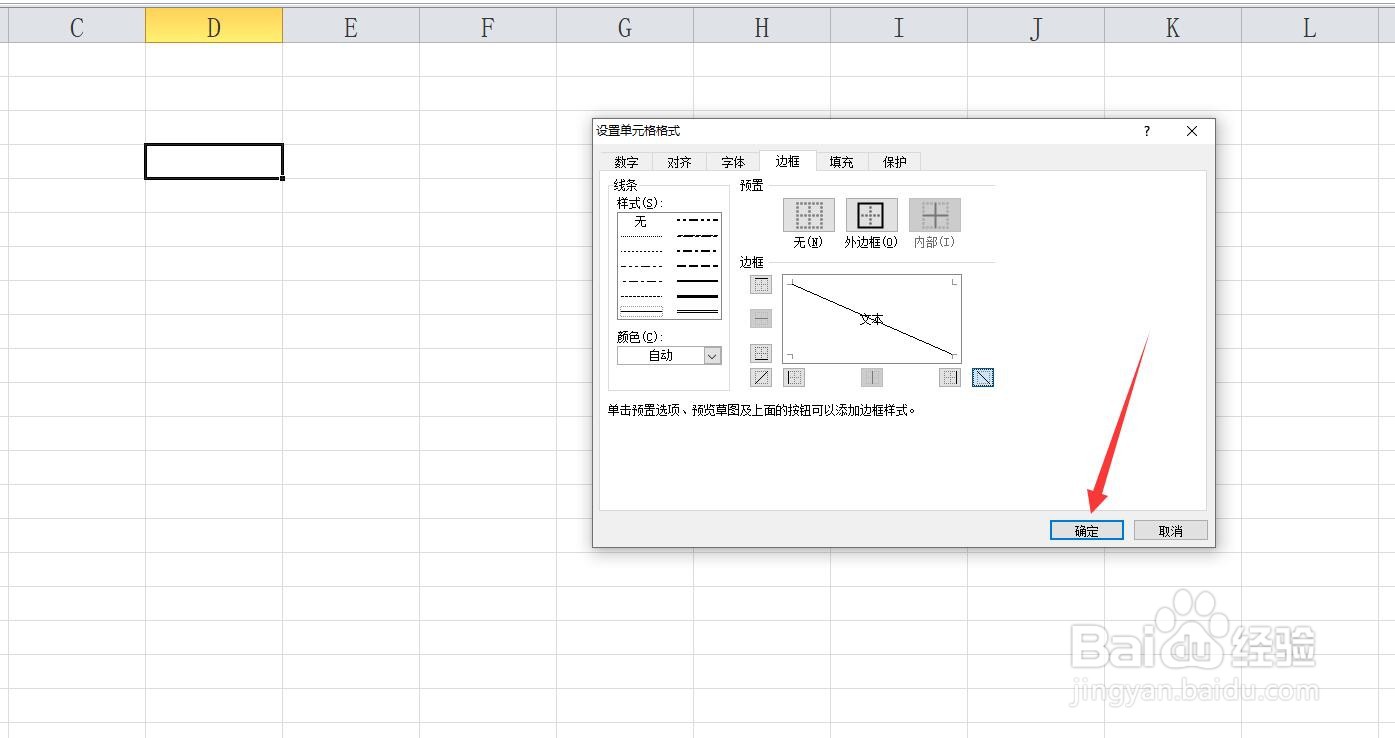Toggle diagonal up border button
Viewport: 1395px width, 738px height.
[761, 378]
